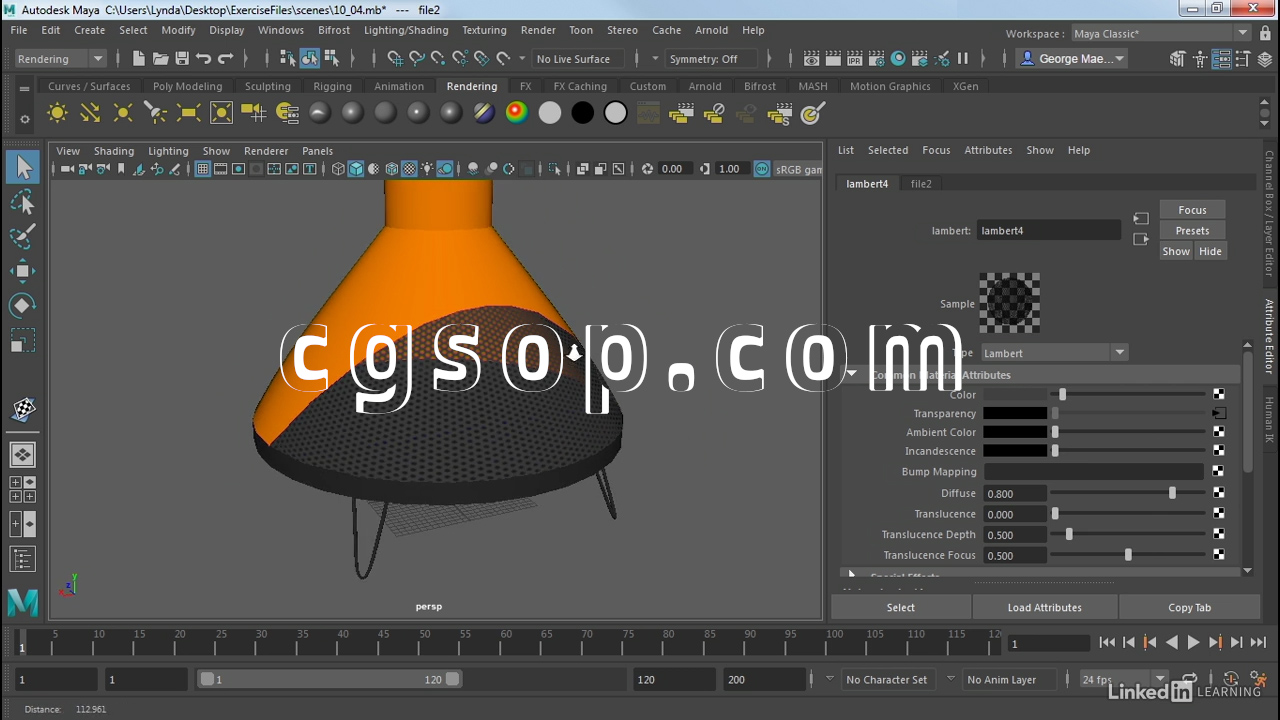
Task: Activate the Rotate tool in the toolbox
Action: tap(23, 305)
